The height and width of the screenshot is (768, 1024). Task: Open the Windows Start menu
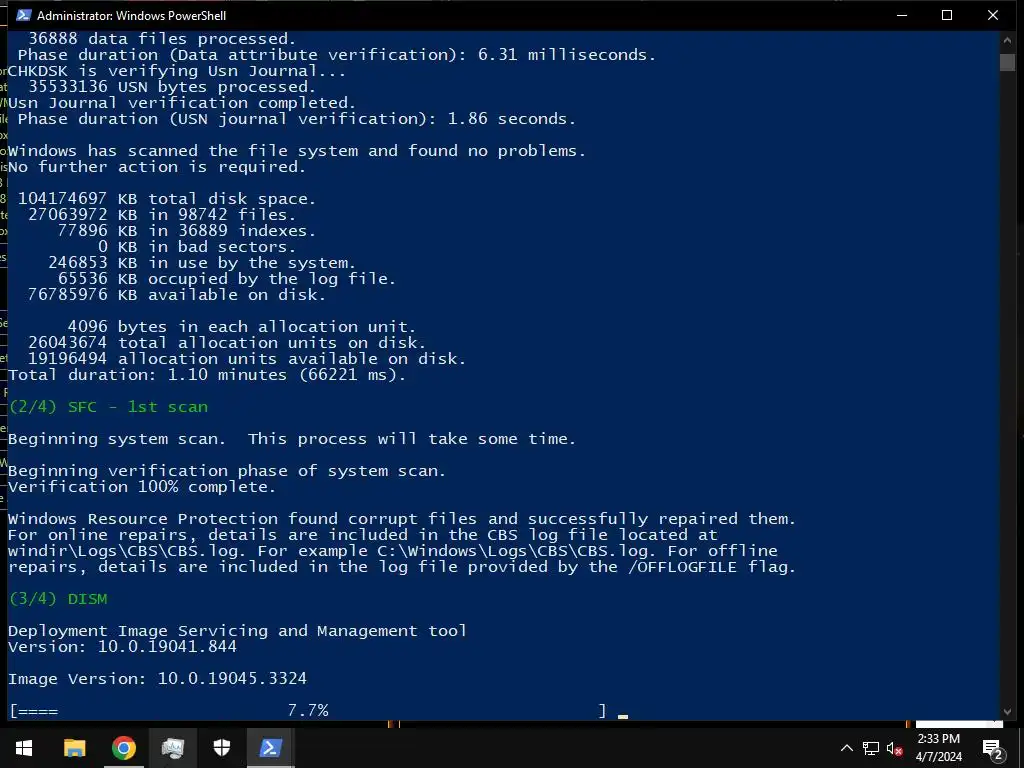click(x=24, y=748)
